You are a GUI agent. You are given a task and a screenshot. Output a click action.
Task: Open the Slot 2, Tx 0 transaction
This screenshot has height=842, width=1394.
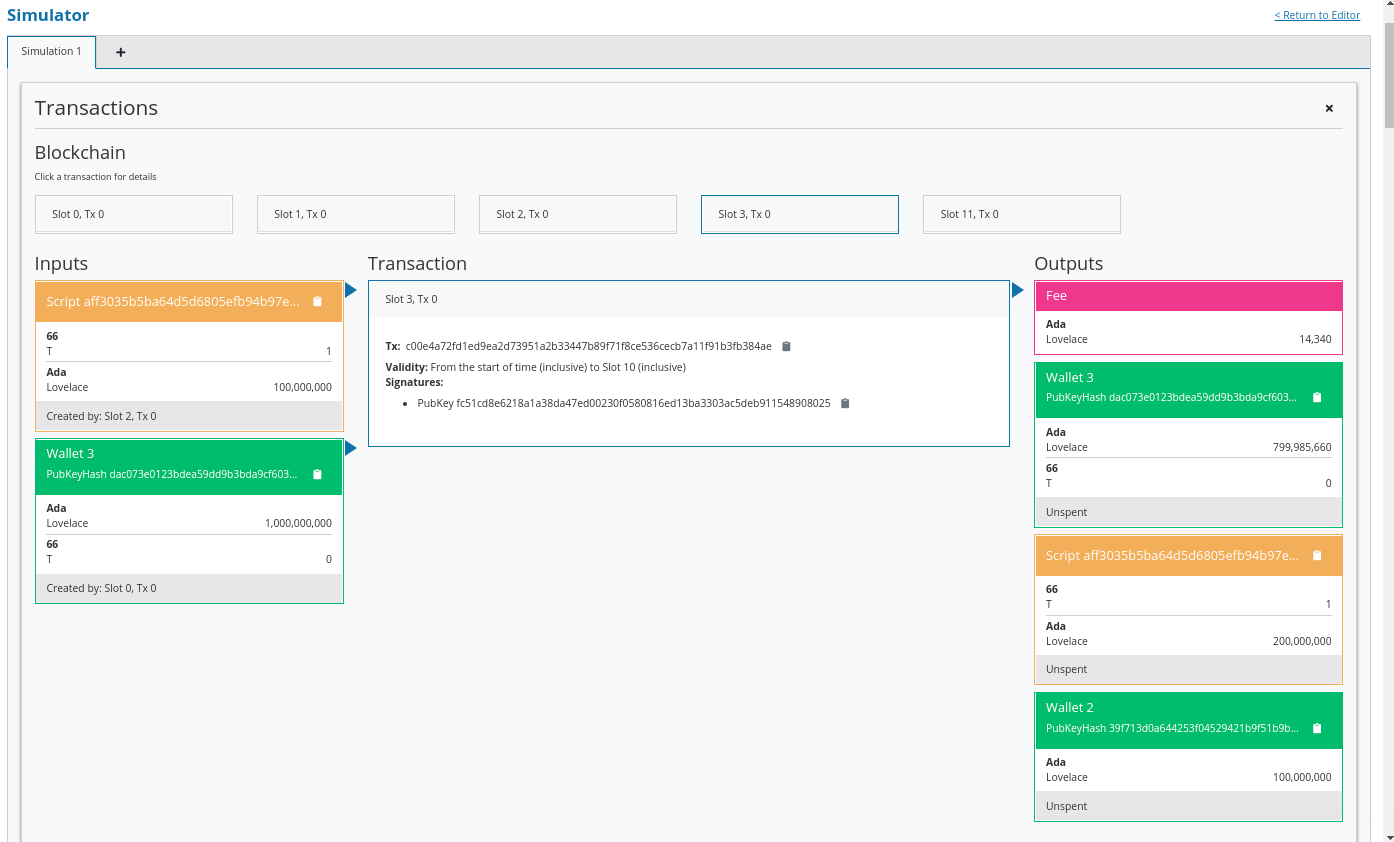[578, 214]
